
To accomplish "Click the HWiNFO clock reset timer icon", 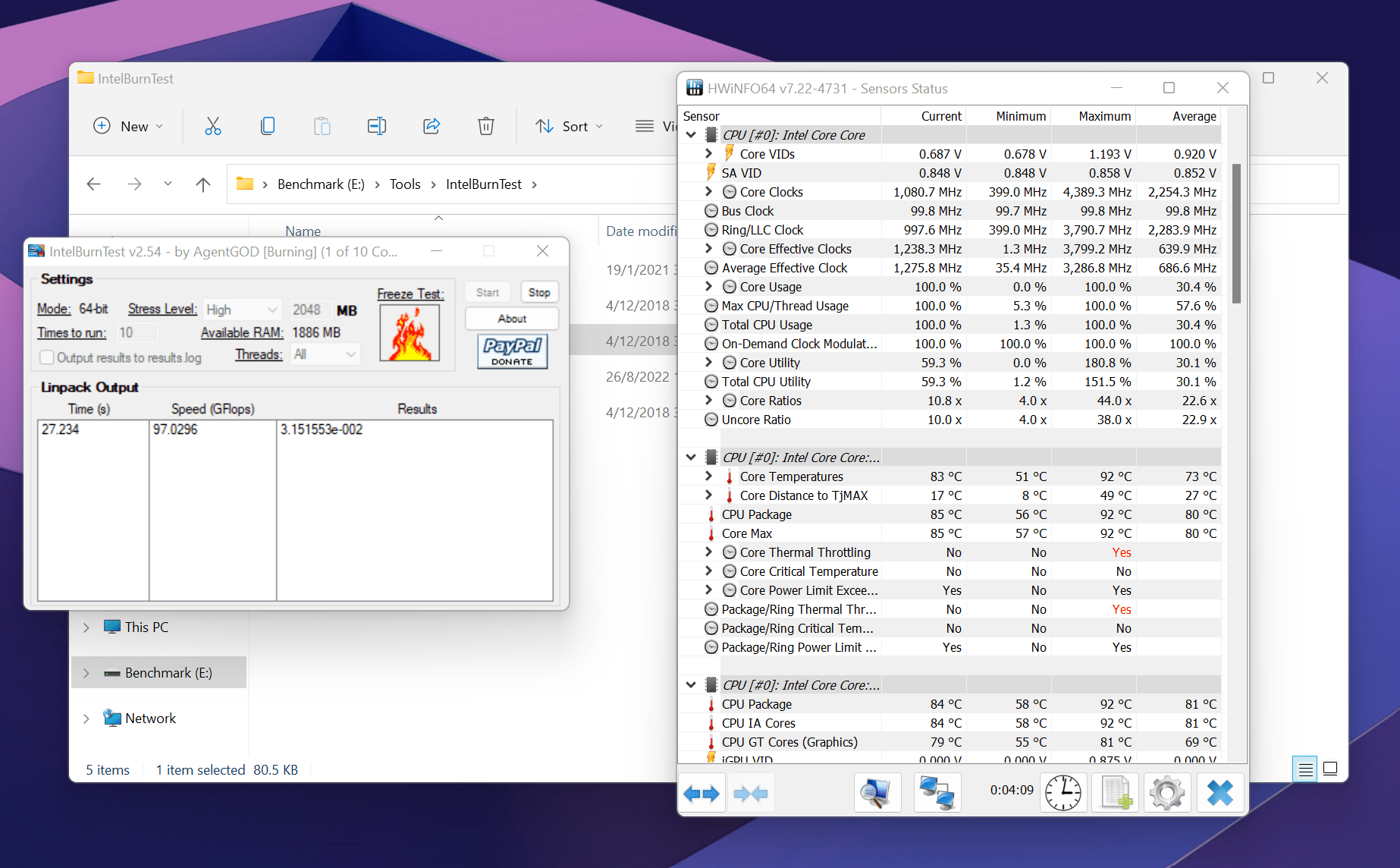I will point(1063,794).
